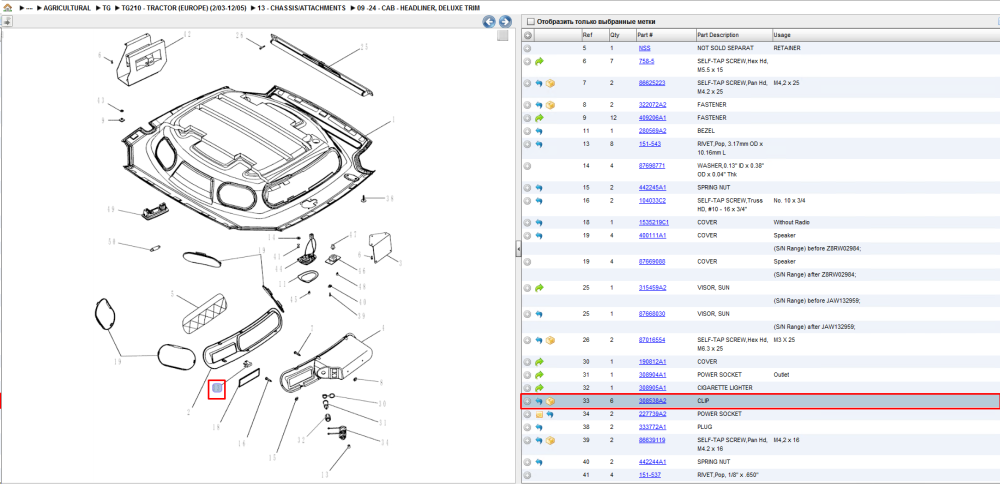Open the '---' breadcrumb root
This screenshot has width=1000, height=484.
[x=29, y=8]
